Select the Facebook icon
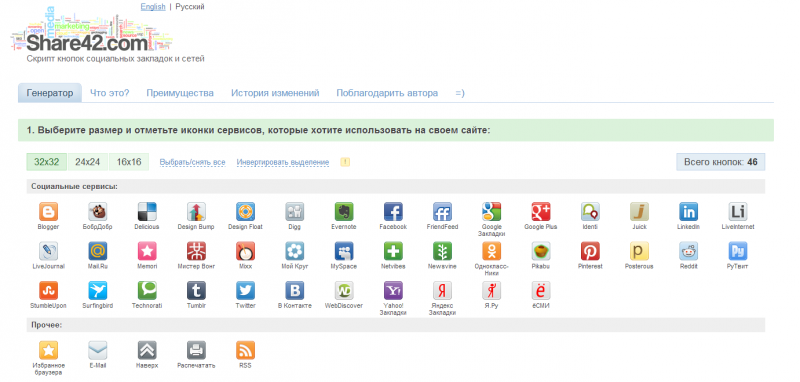 pos(393,211)
